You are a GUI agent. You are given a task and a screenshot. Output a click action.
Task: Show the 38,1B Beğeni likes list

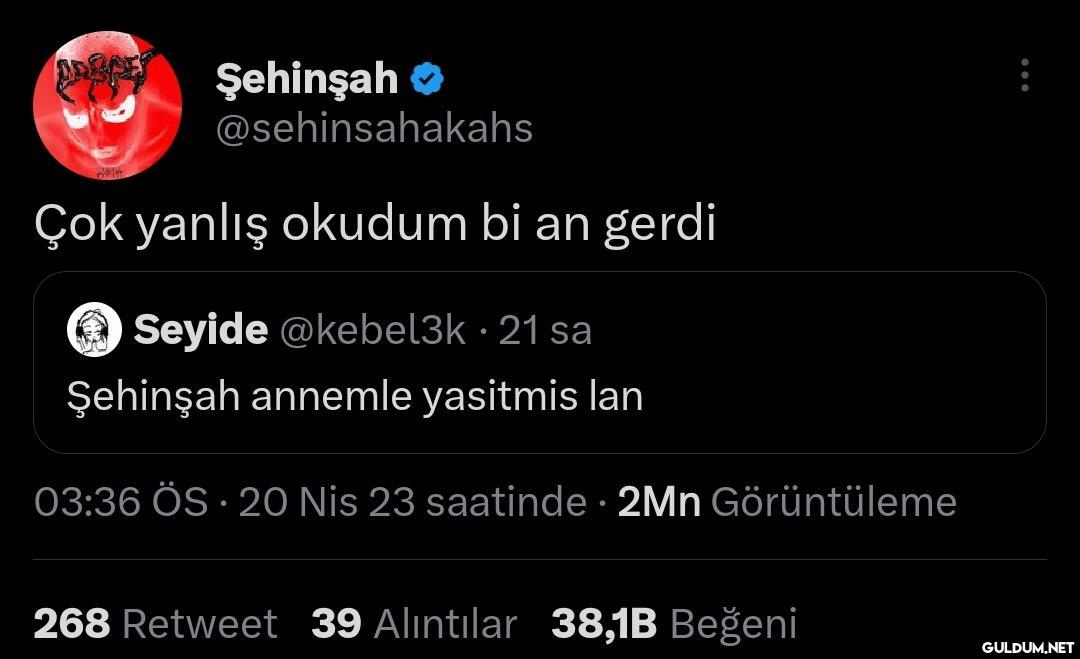coord(674,624)
